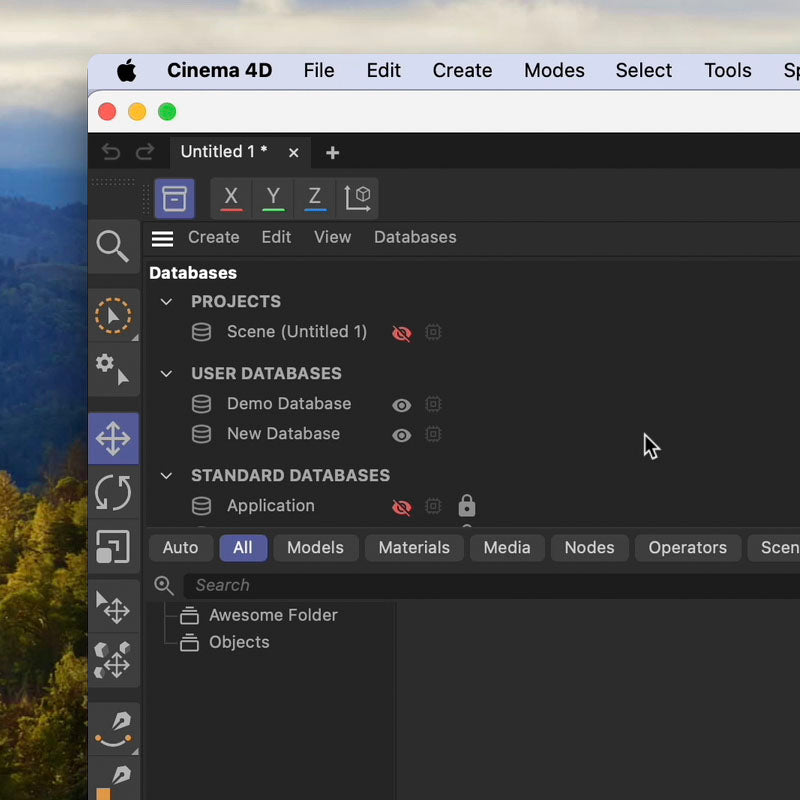Click the cursor-with-move-arrows placement tool
Viewport: 800px width, 800px height.
click(113, 607)
